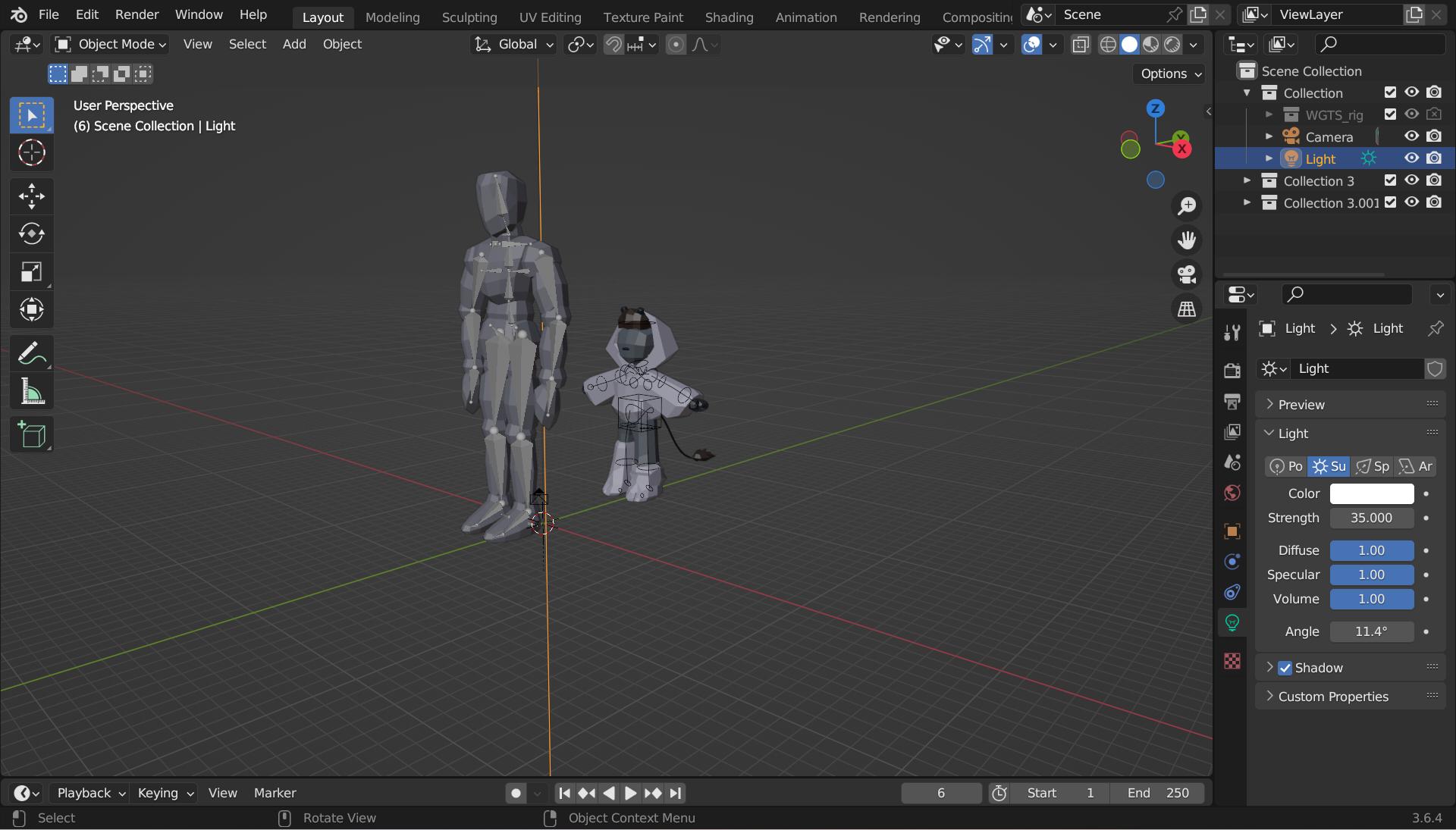Uncheck the Shadow checkbox
Image resolution: width=1456 pixels, height=830 pixels.
1285,668
